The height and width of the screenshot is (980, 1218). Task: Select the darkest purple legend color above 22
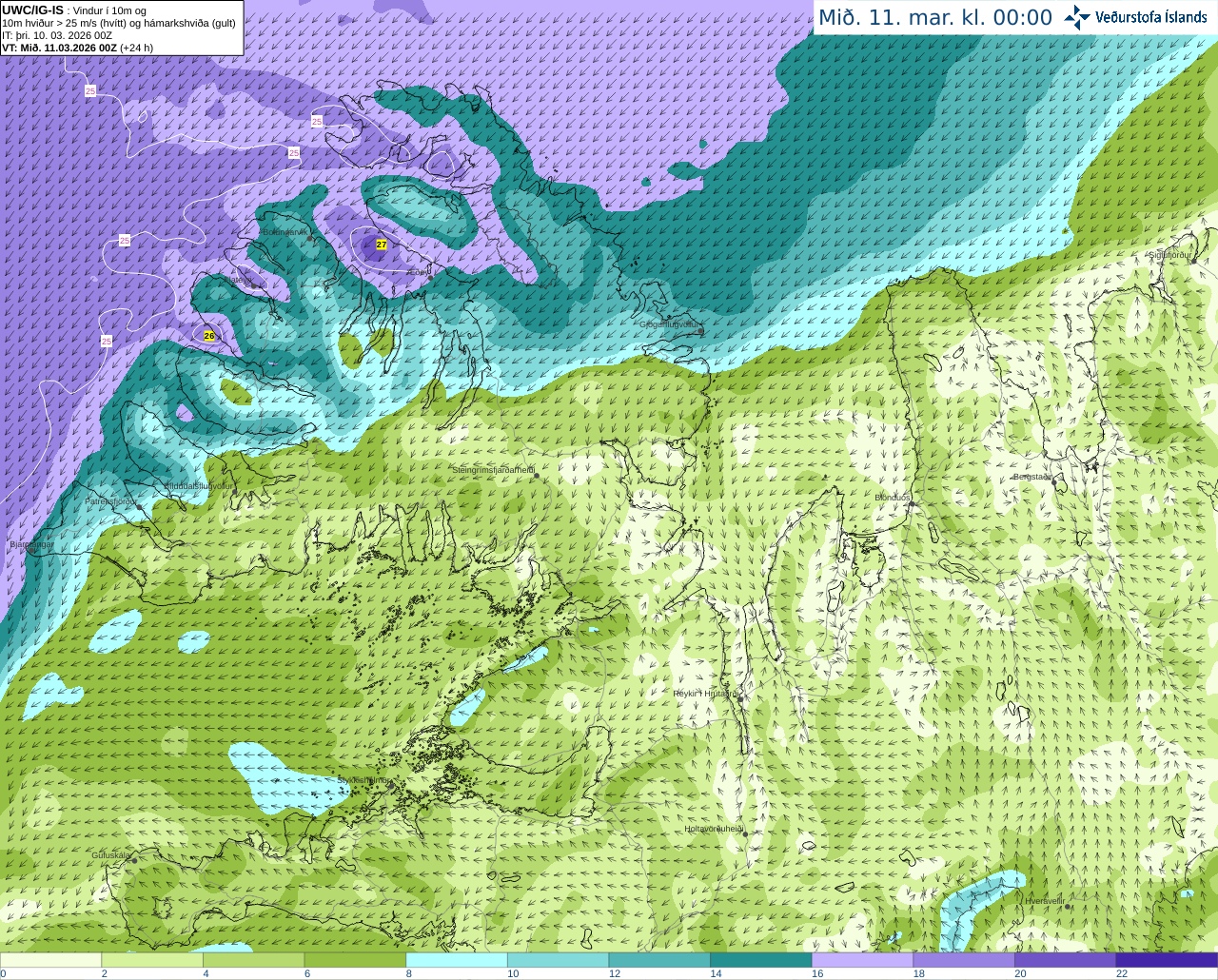(1167, 960)
